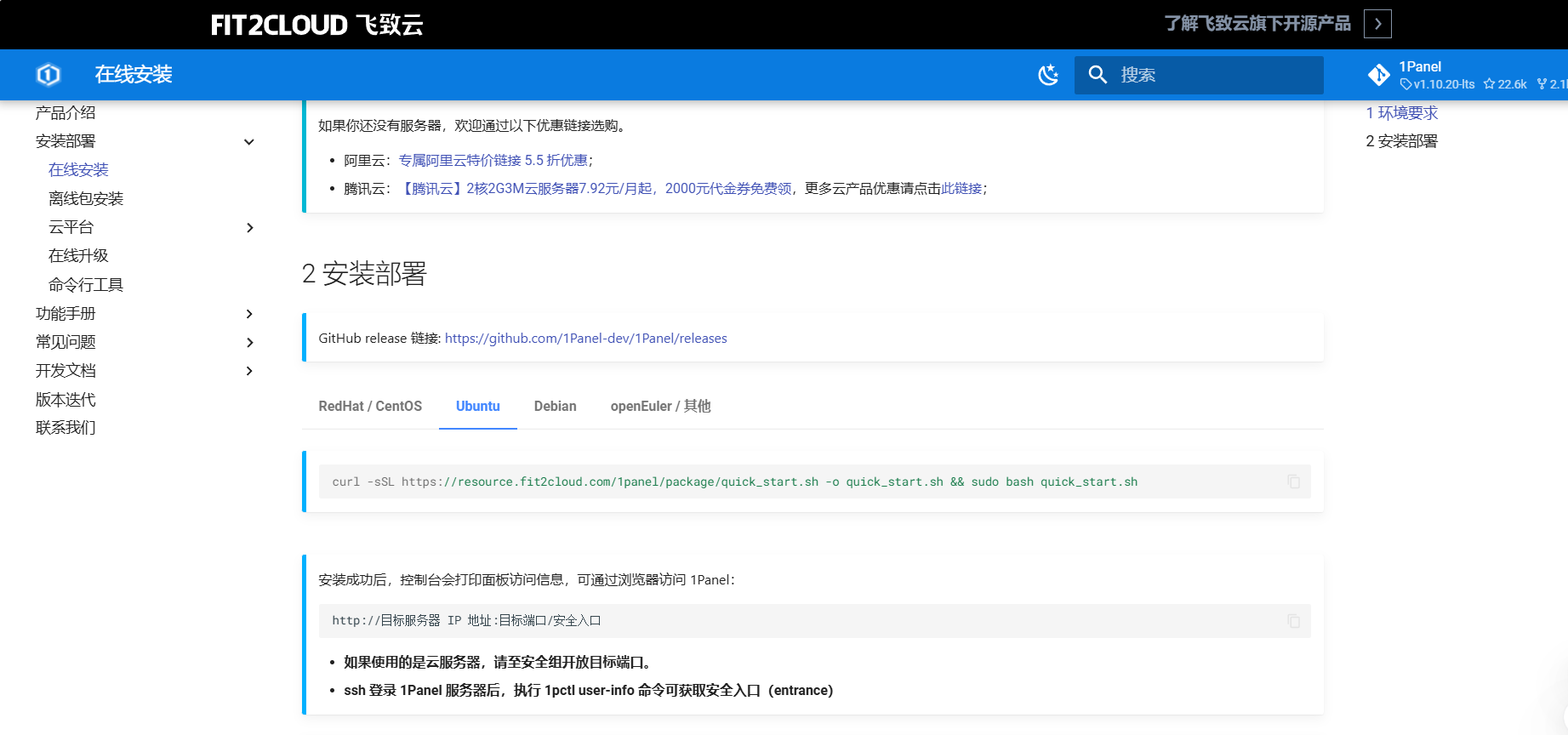
Task: Toggle dark mode moon icon
Action: click(x=1048, y=75)
